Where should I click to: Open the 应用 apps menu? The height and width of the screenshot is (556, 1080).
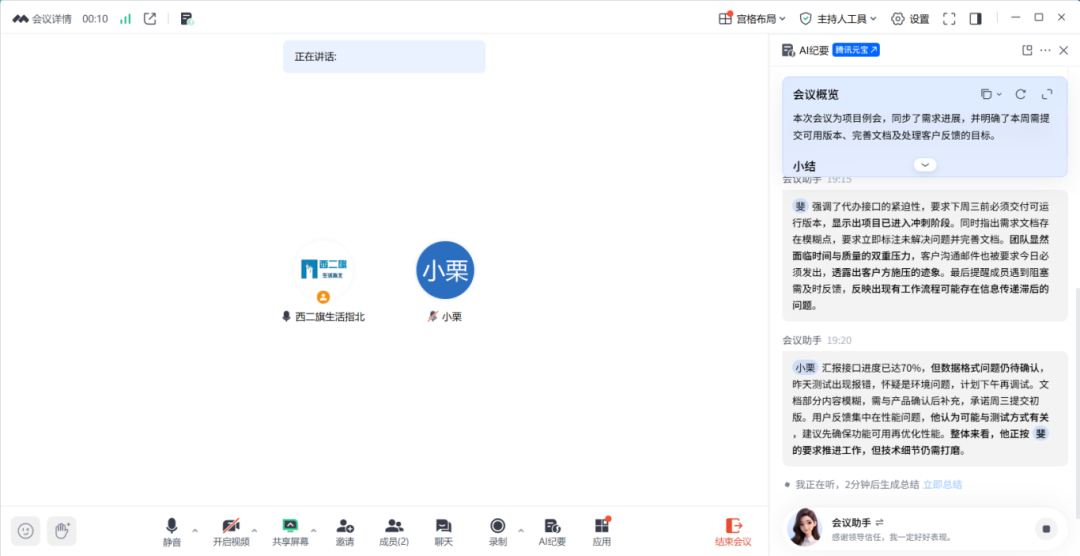click(x=601, y=532)
